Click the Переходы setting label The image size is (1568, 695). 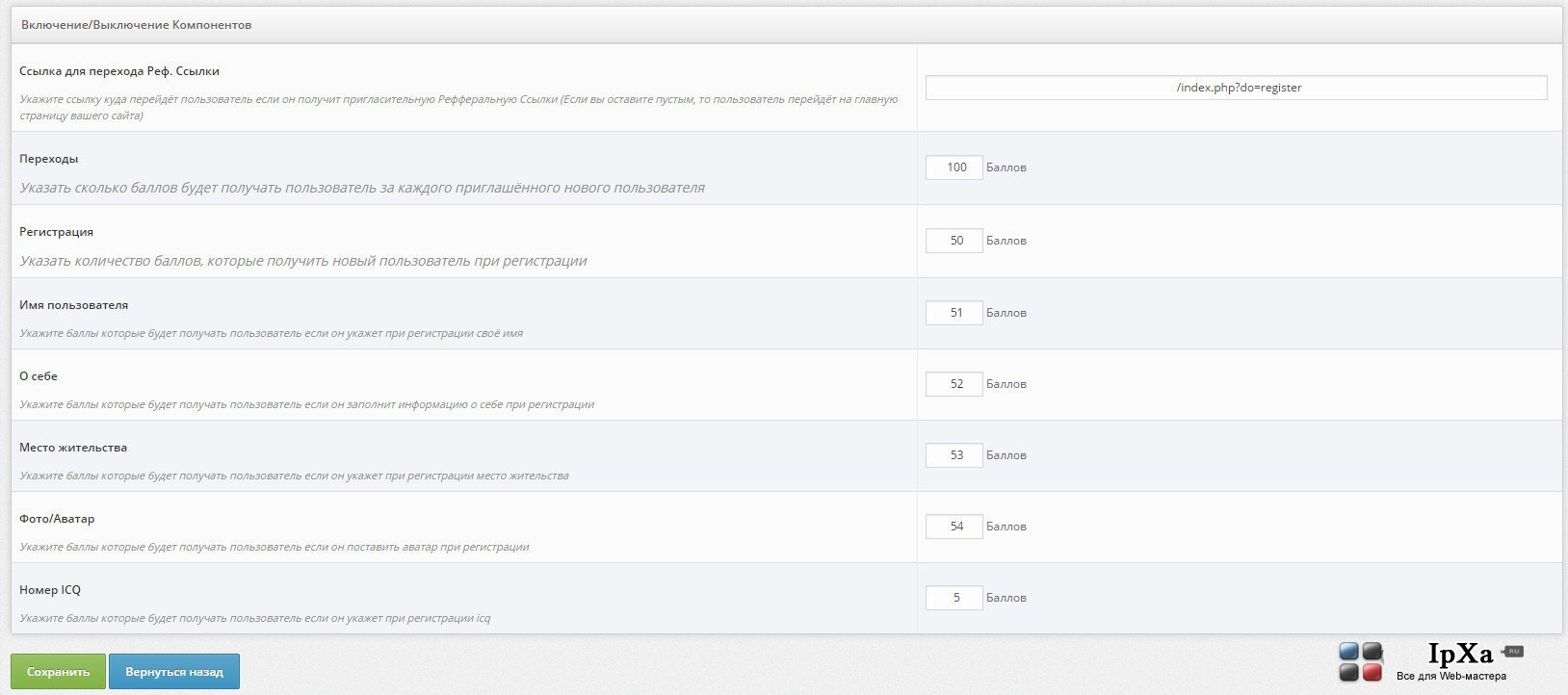tap(49, 159)
